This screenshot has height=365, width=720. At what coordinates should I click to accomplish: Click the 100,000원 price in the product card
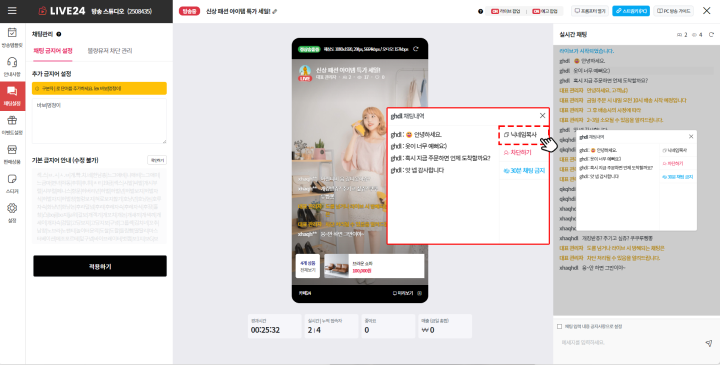pos(361,271)
